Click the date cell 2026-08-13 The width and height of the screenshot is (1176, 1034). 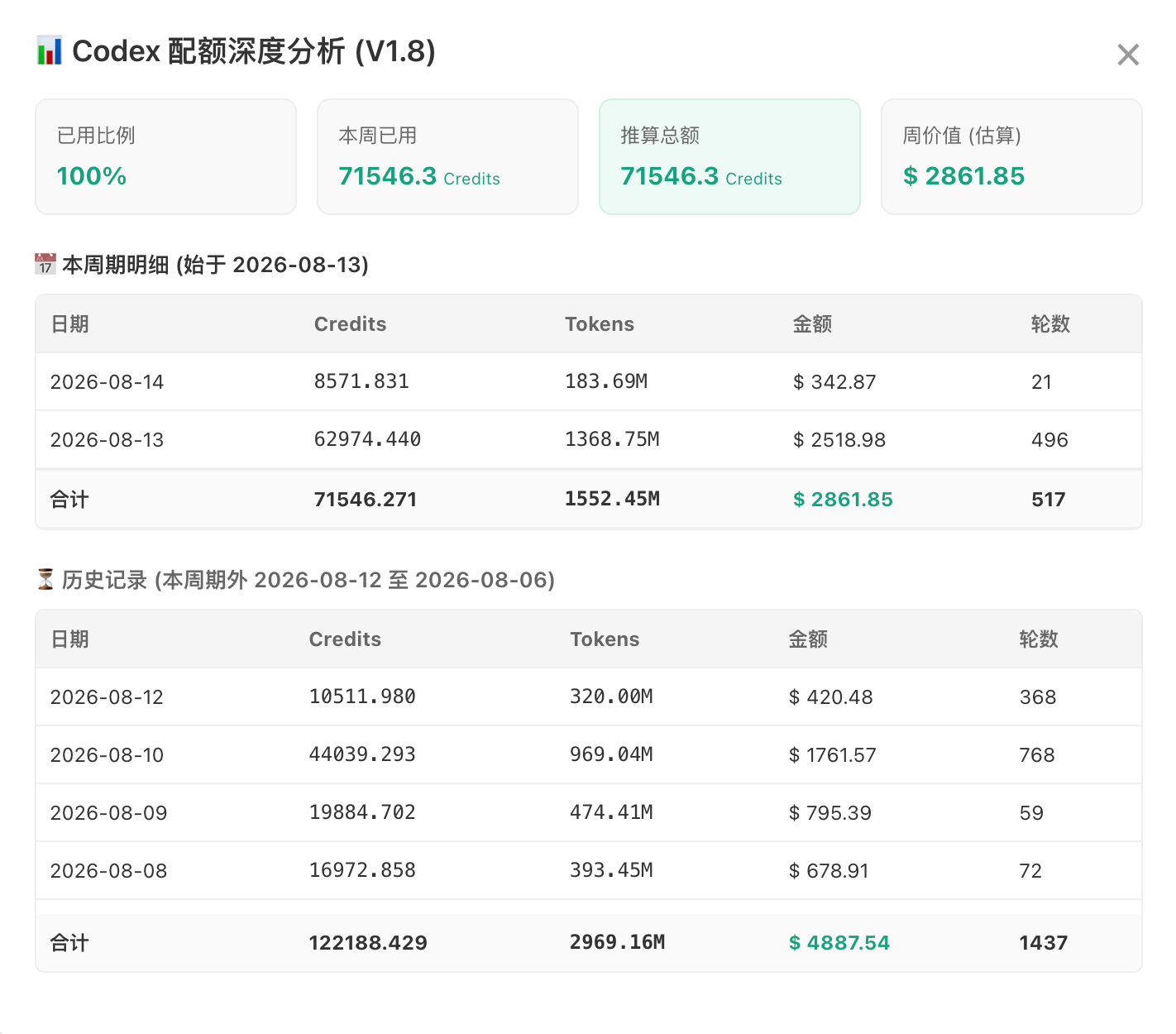(107, 440)
